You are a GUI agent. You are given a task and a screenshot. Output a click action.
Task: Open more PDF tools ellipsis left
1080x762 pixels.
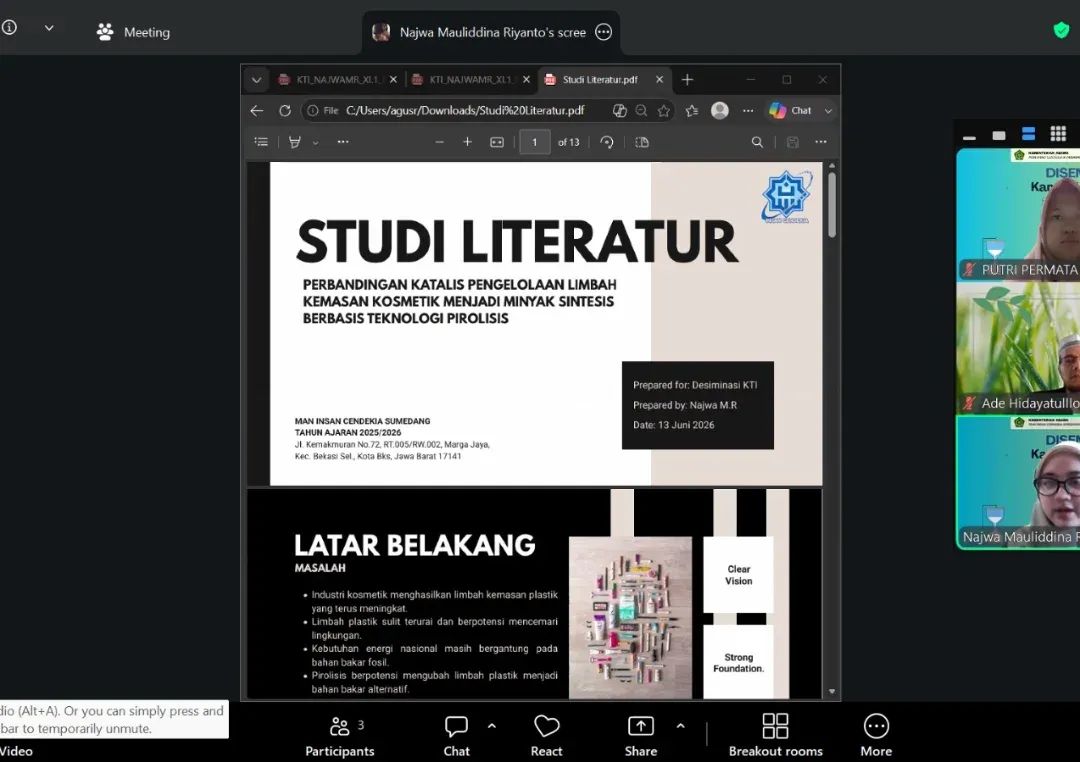(343, 142)
